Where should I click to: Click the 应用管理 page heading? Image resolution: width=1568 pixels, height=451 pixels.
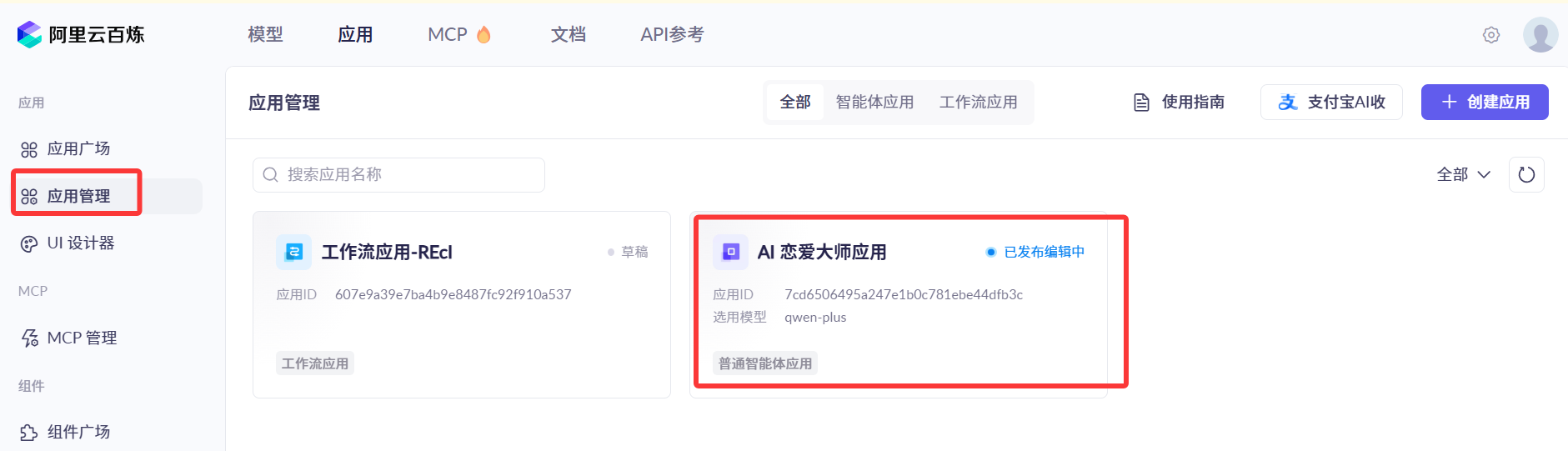tap(284, 103)
